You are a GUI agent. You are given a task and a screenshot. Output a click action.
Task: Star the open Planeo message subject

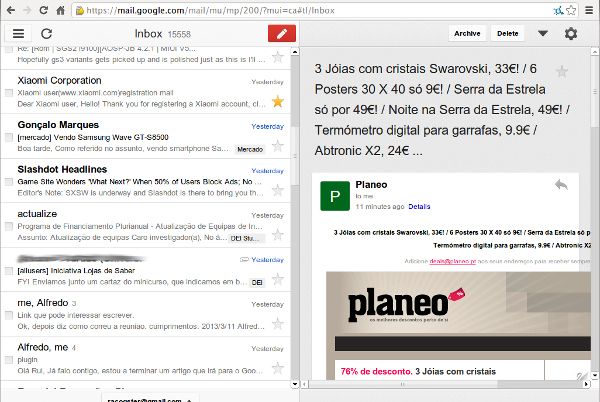[x=562, y=72]
